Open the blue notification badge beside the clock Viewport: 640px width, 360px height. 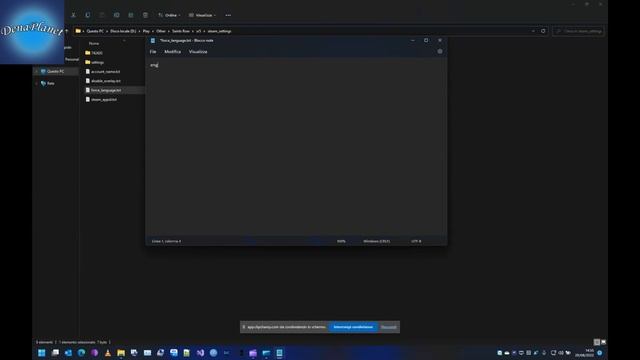click(600, 353)
